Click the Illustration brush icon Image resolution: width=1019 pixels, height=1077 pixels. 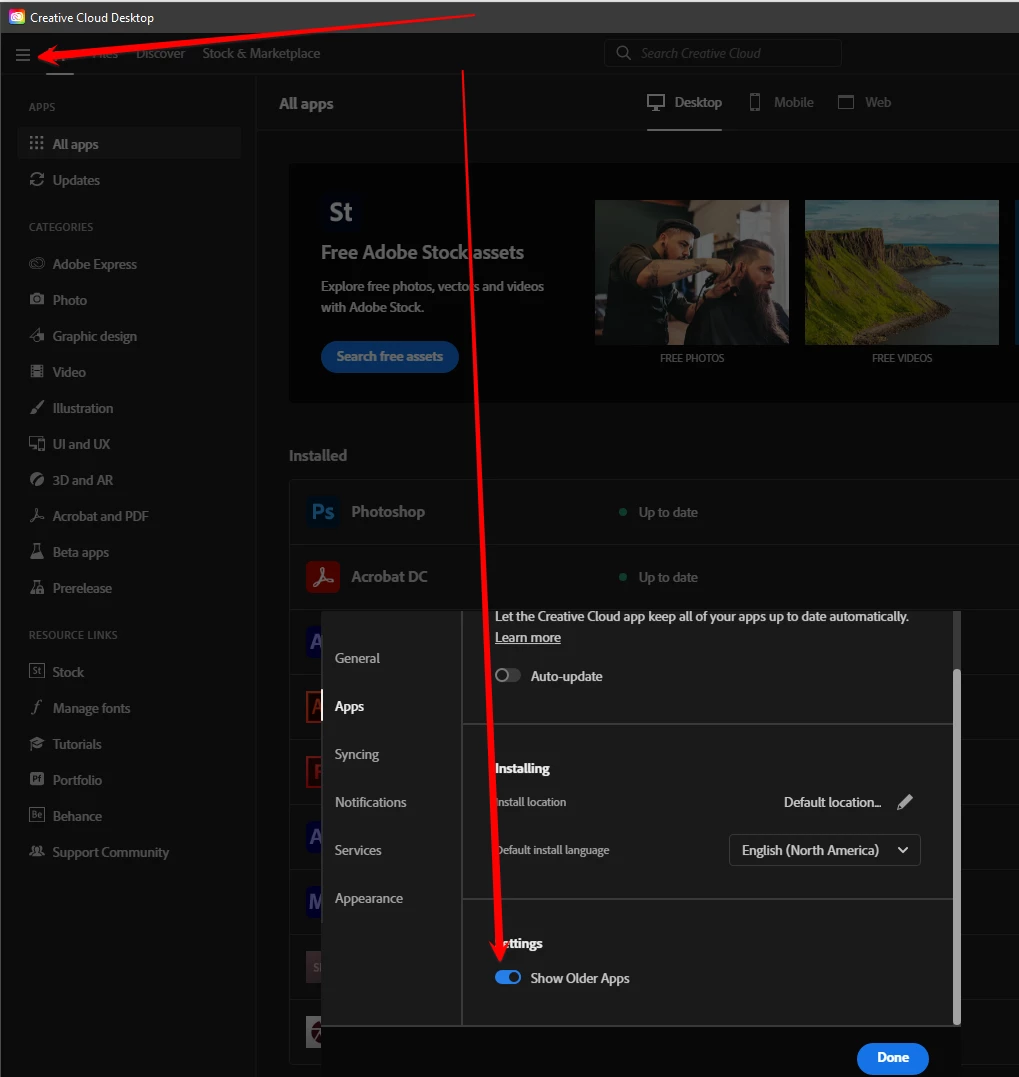[36, 407]
